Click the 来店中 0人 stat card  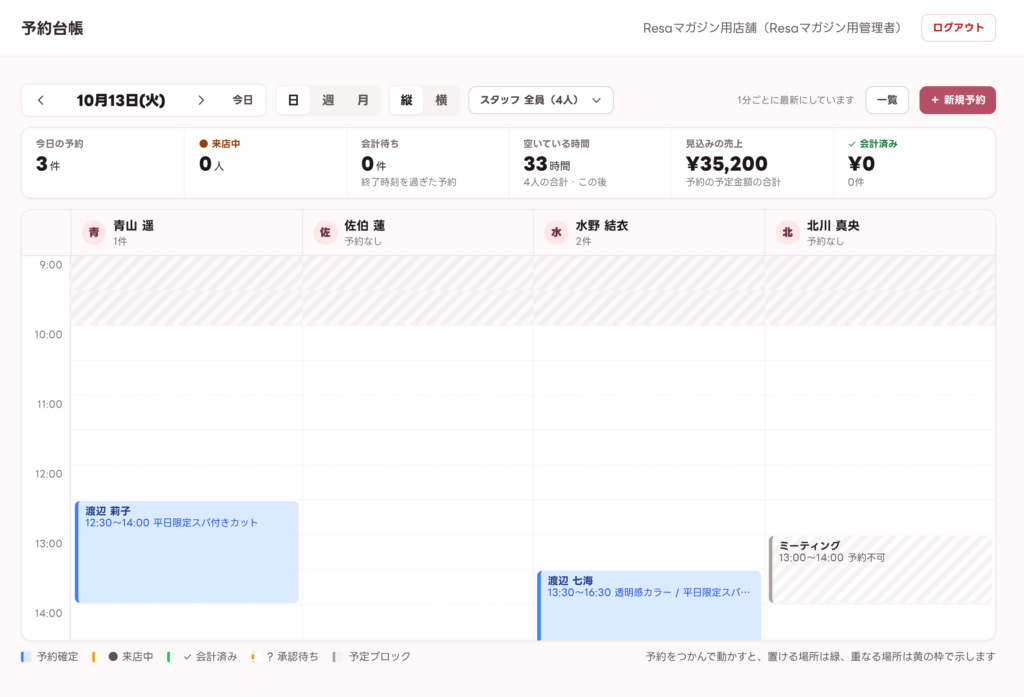click(x=266, y=163)
